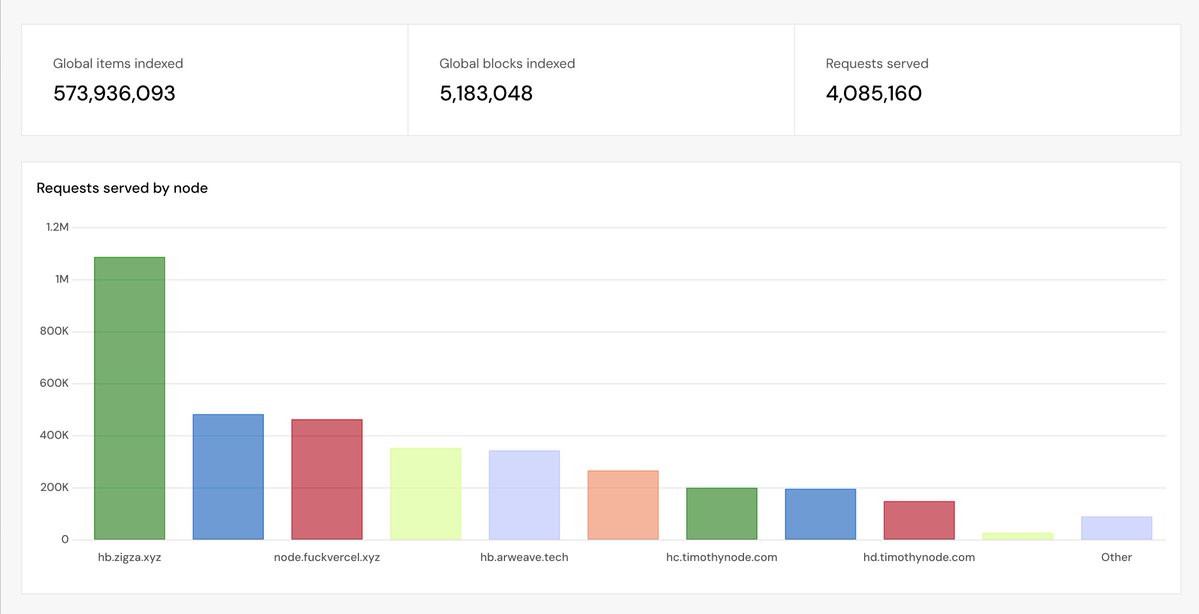Click the 600K y-axis tick
1199x614 pixels.
54,383
